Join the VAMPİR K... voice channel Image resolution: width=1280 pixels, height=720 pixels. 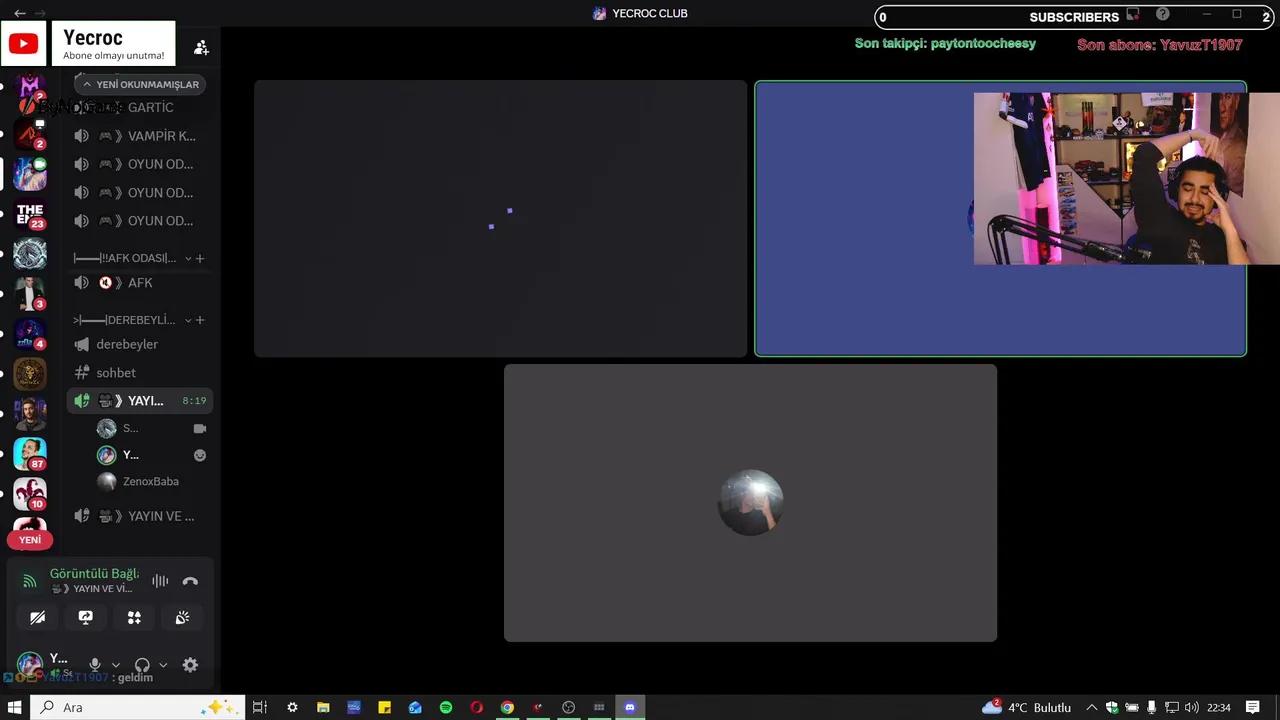(x=141, y=136)
